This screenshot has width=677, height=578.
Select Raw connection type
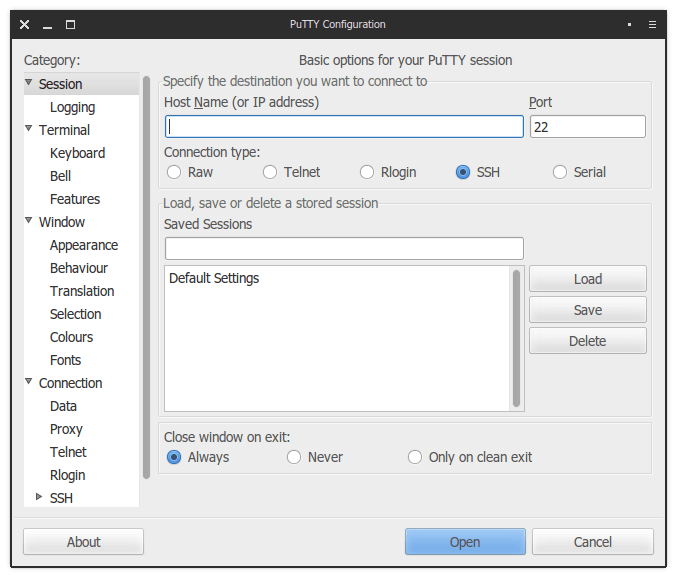(174, 172)
